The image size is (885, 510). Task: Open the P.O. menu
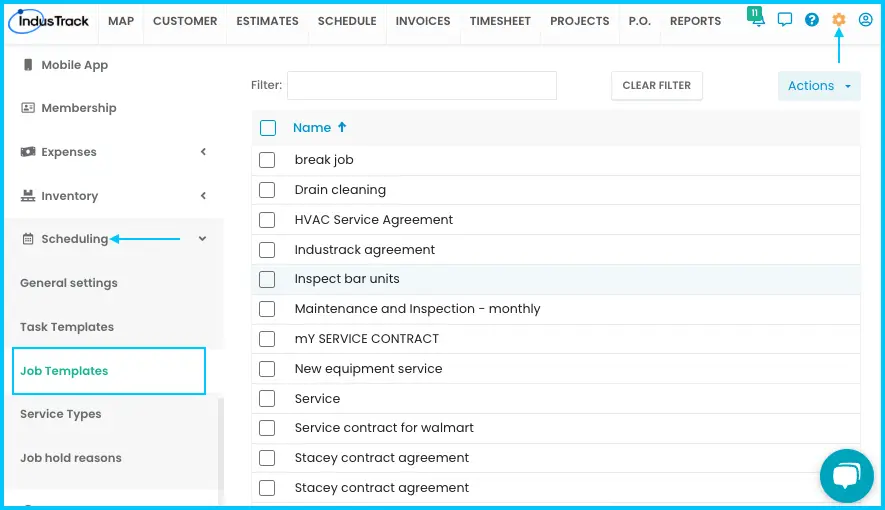[x=639, y=21]
